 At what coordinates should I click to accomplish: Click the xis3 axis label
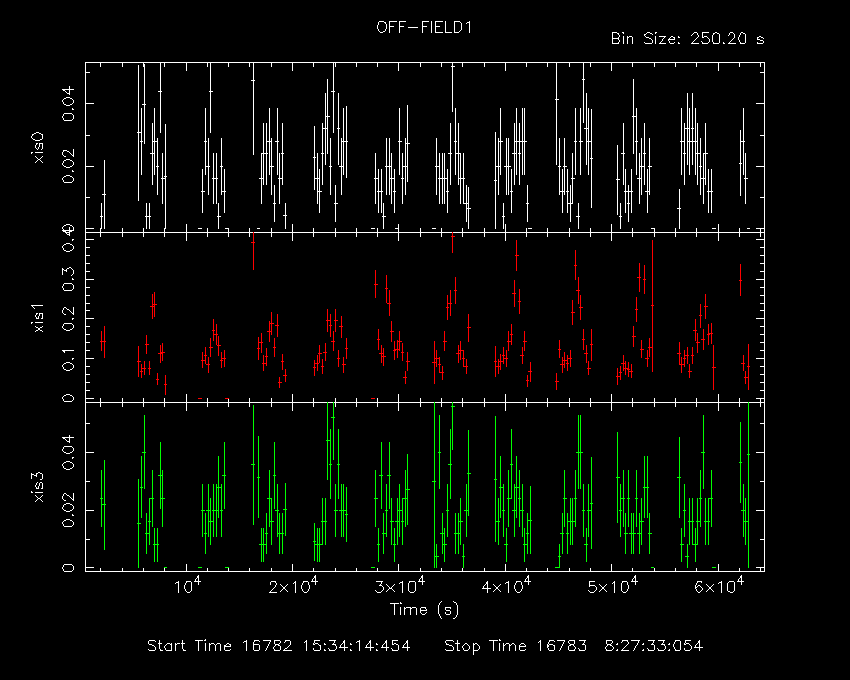(38, 486)
